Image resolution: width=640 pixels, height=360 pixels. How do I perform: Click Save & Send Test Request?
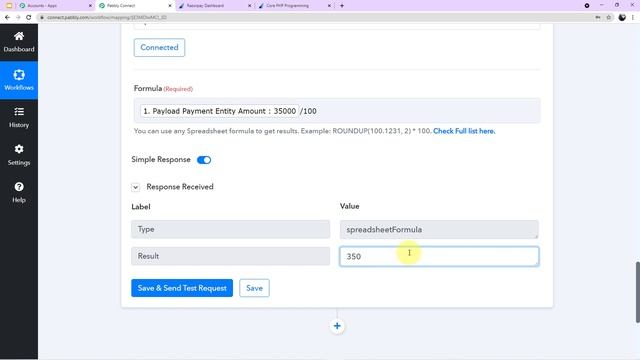pos(182,288)
